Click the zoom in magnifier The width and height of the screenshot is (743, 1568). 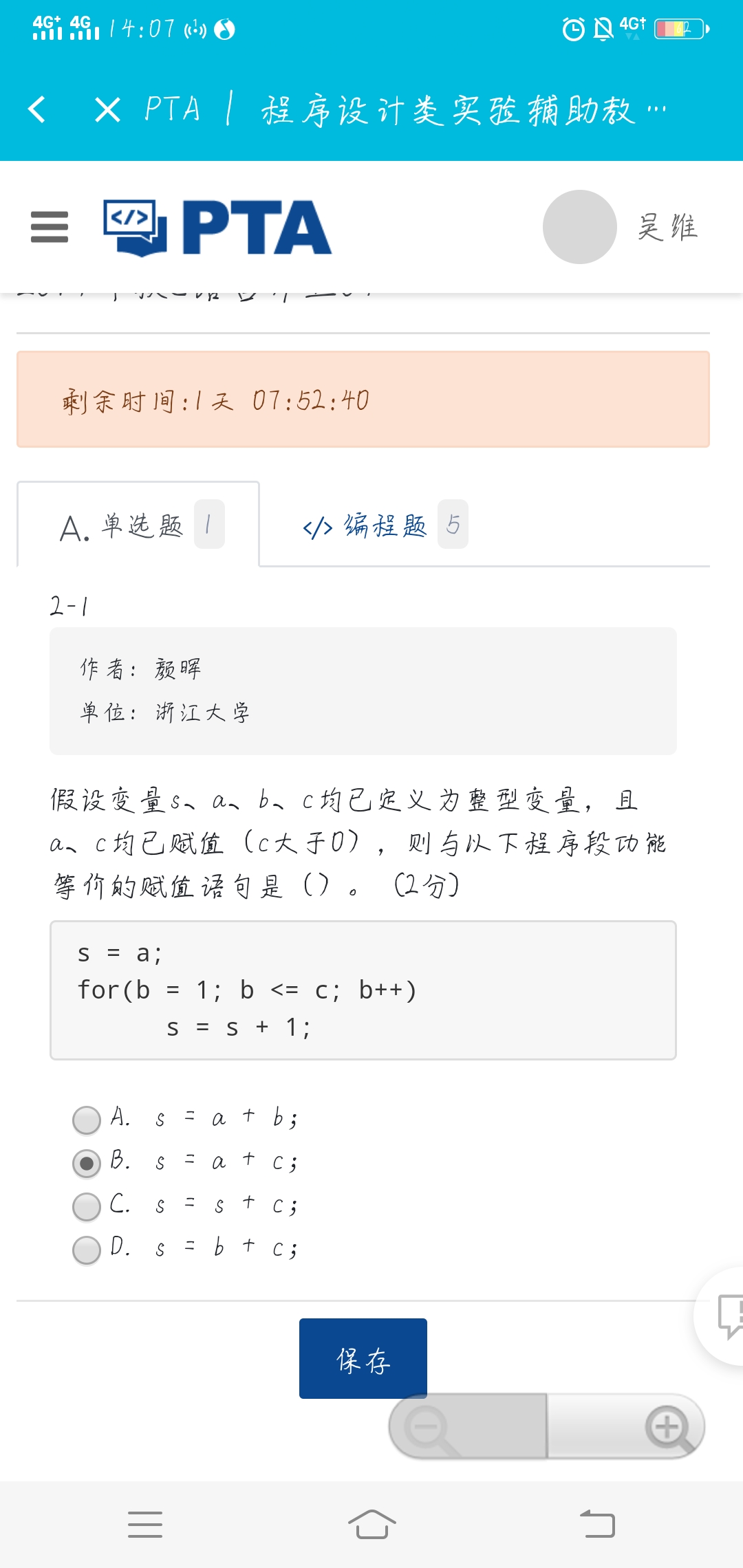(x=666, y=1426)
